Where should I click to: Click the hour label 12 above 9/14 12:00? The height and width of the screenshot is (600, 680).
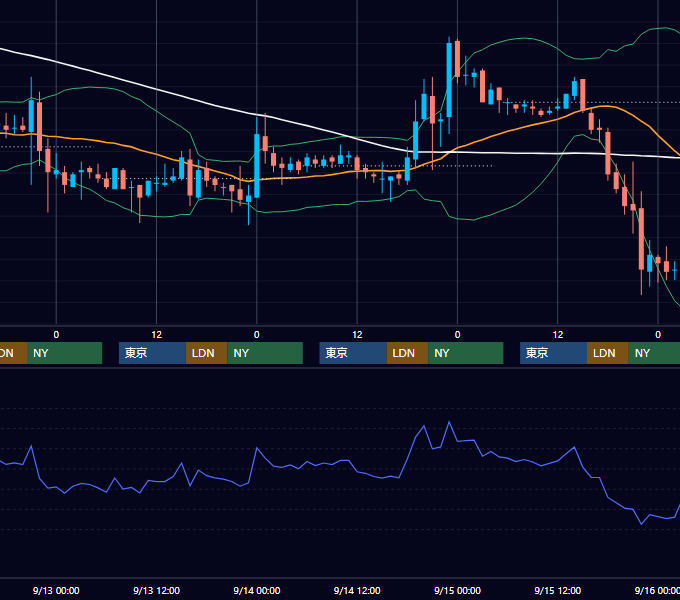tap(357, 335)
